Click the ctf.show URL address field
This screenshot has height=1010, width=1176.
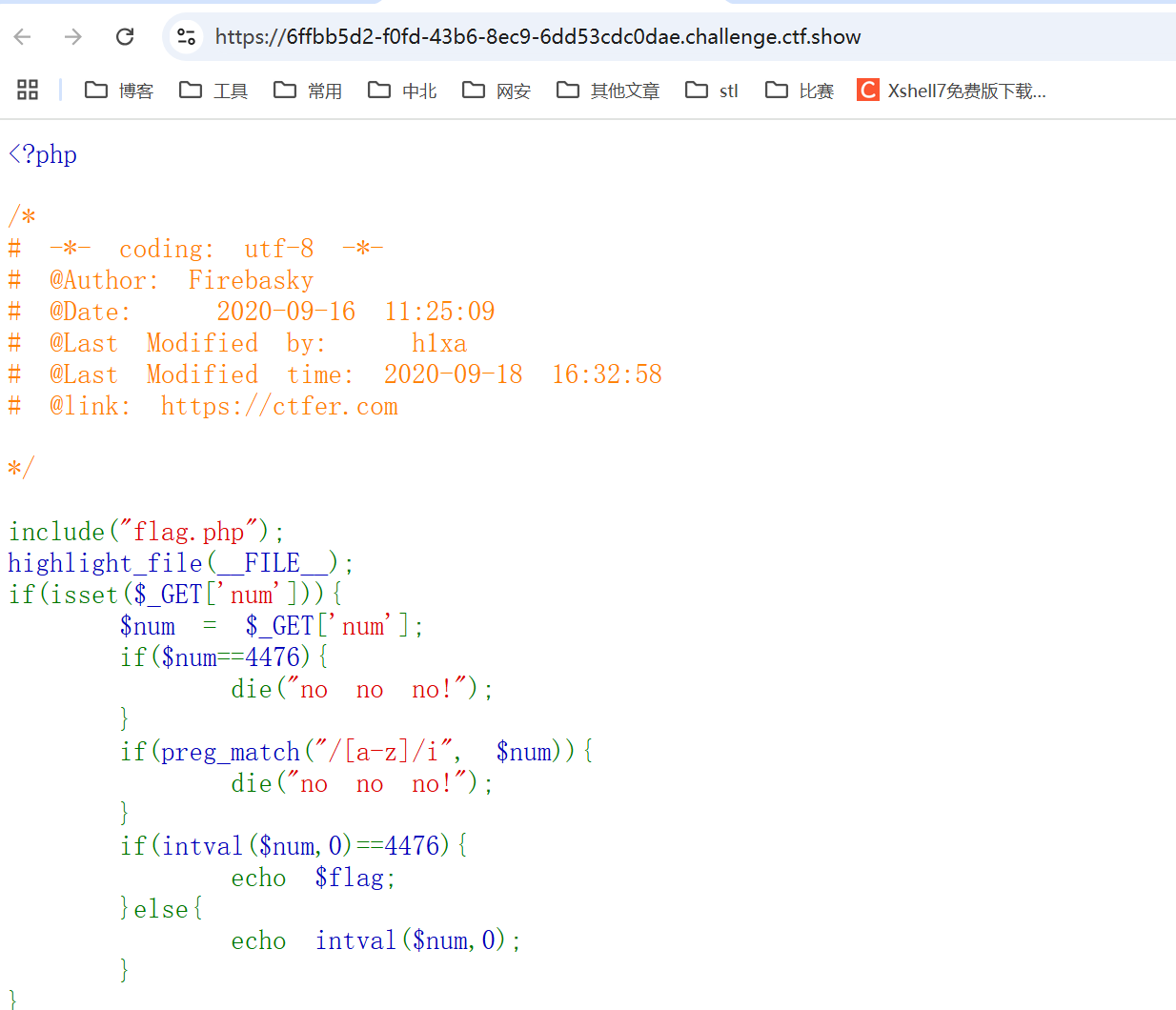[x=537, y=37]
